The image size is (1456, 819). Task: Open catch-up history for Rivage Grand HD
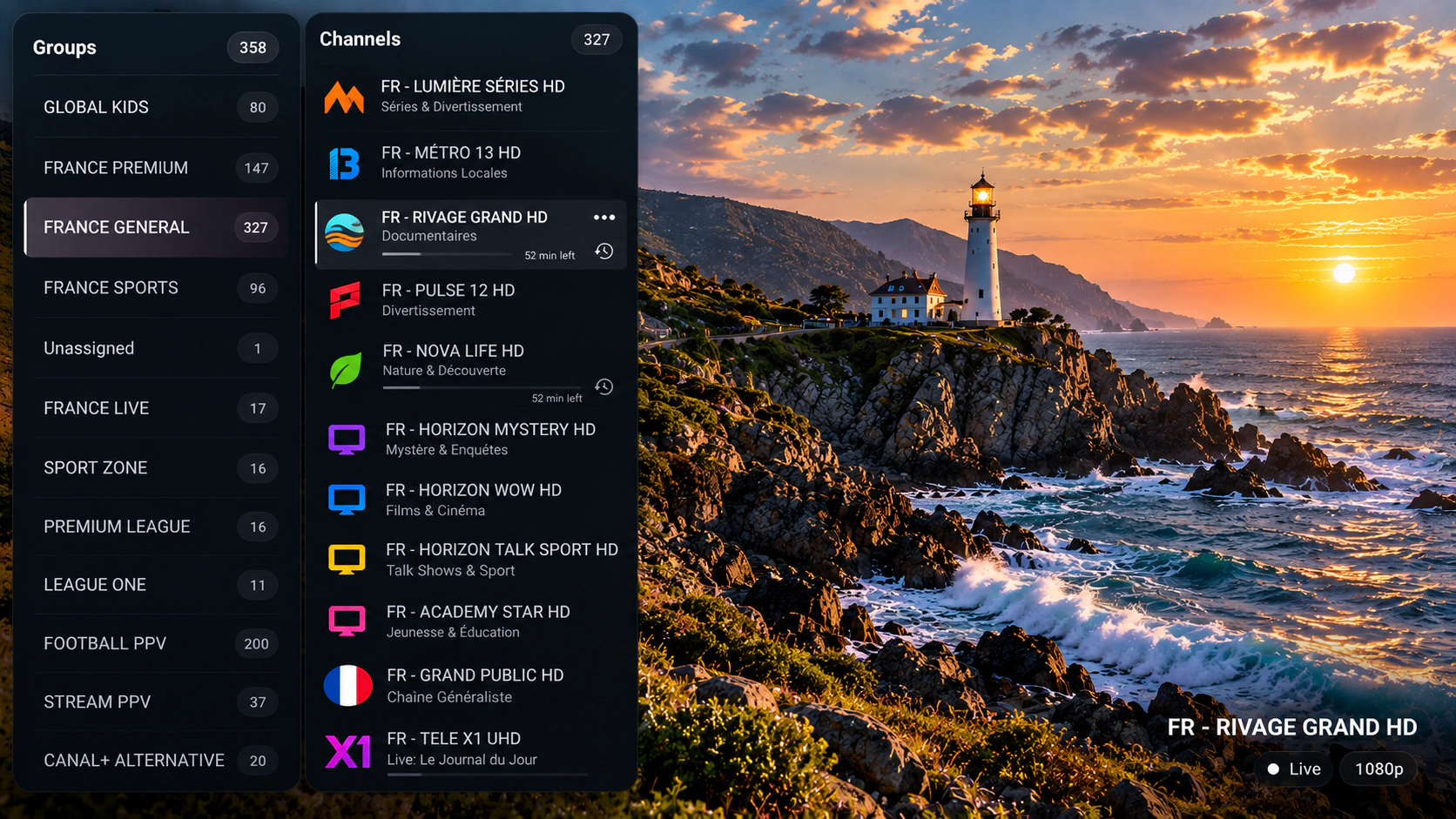coord(604,252)
